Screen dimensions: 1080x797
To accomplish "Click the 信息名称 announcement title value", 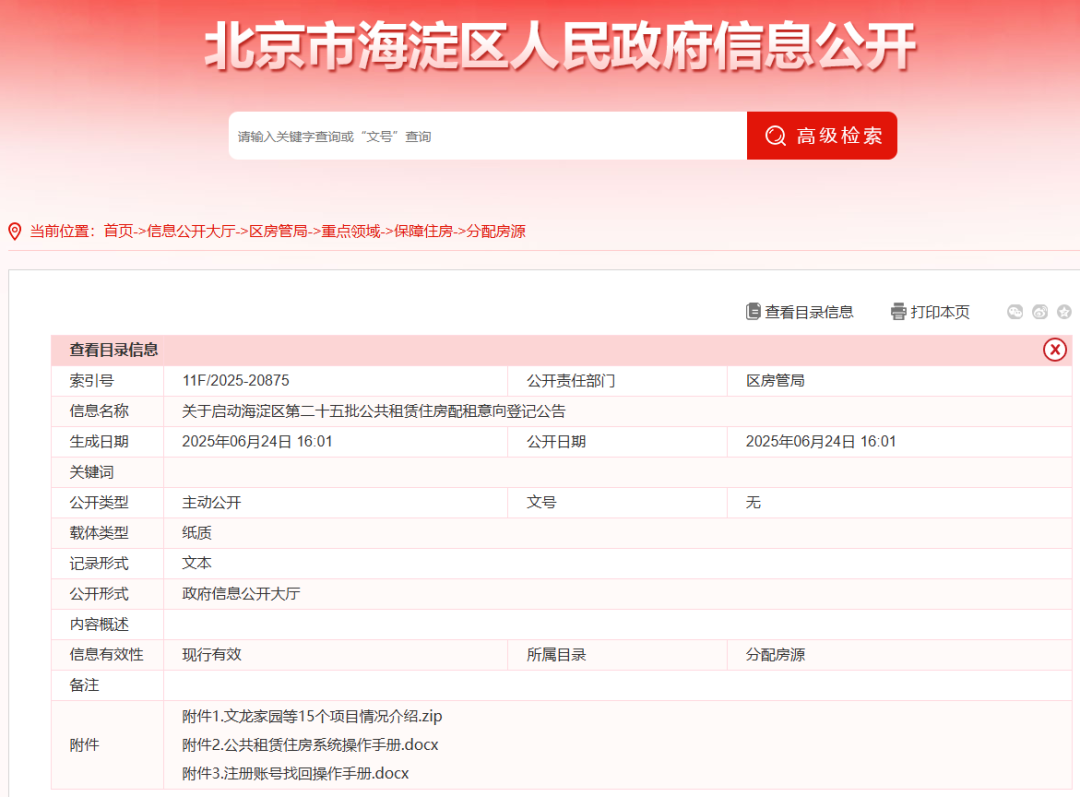I will (x=373, y=411).
